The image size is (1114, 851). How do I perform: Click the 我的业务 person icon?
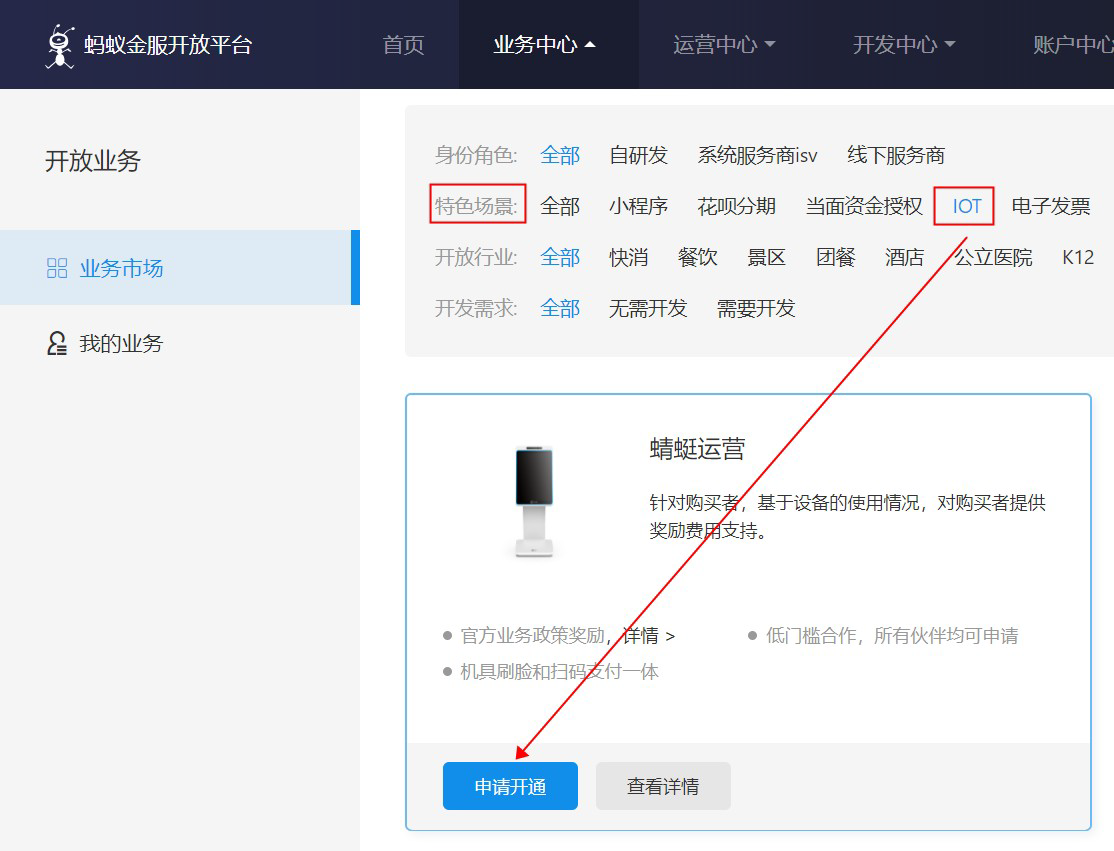tap(57, 343)
